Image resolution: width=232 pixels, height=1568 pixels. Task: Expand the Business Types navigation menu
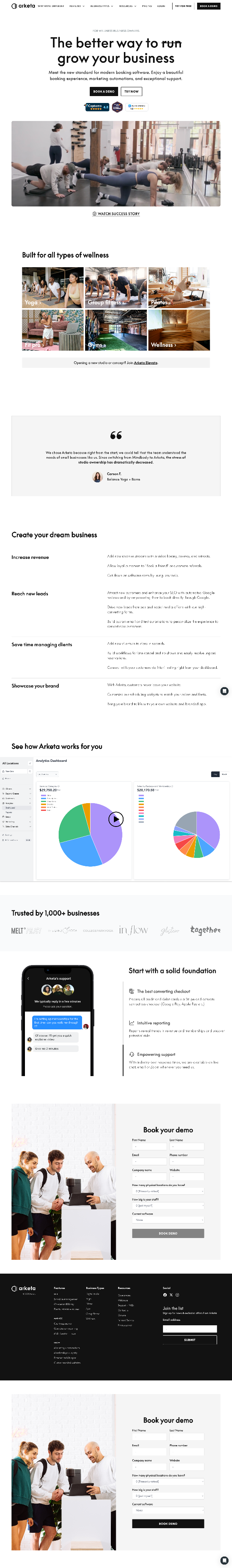(101, 6)
